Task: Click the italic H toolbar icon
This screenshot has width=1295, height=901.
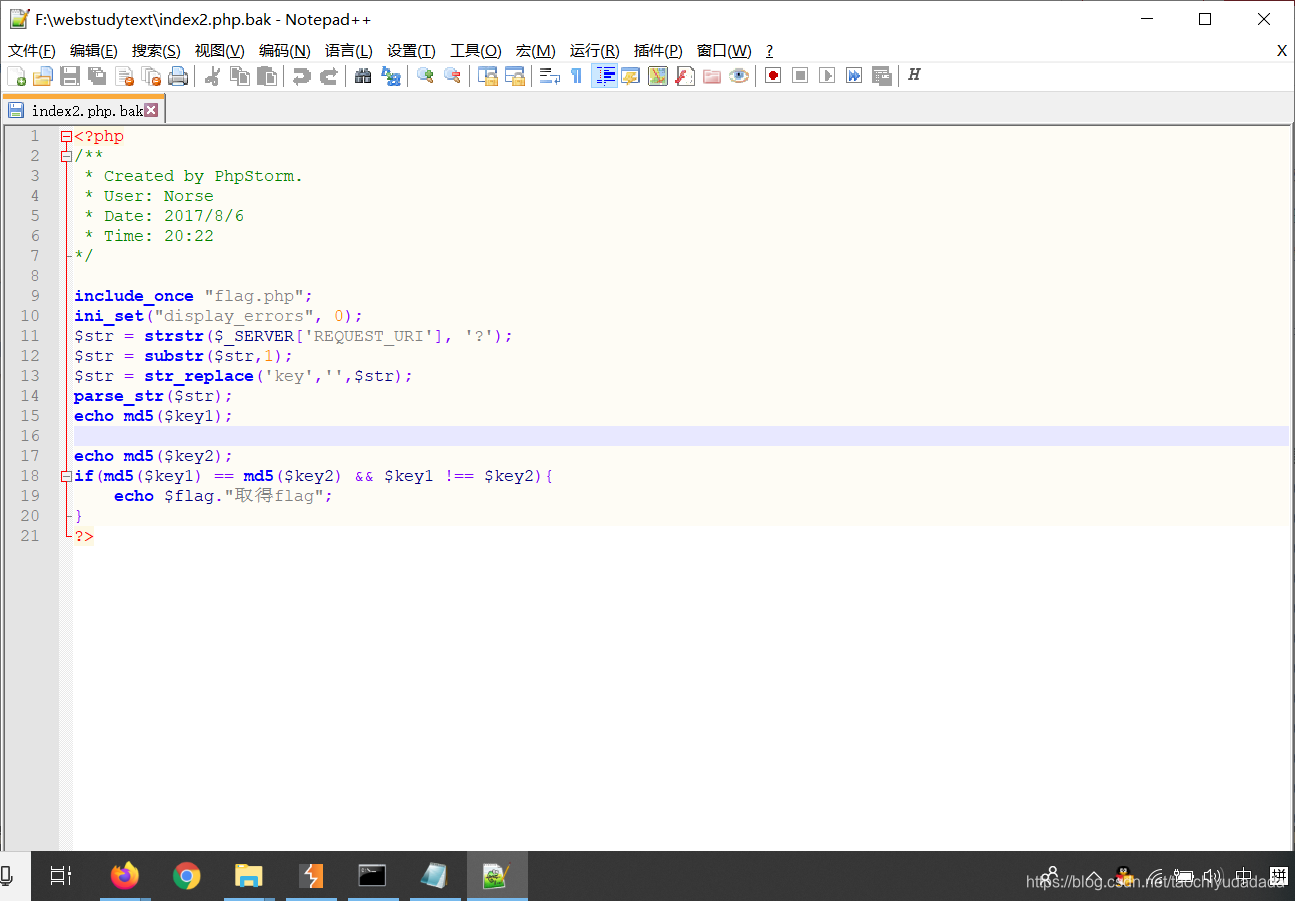Action: pyautogui.click(x=914, y=76)
